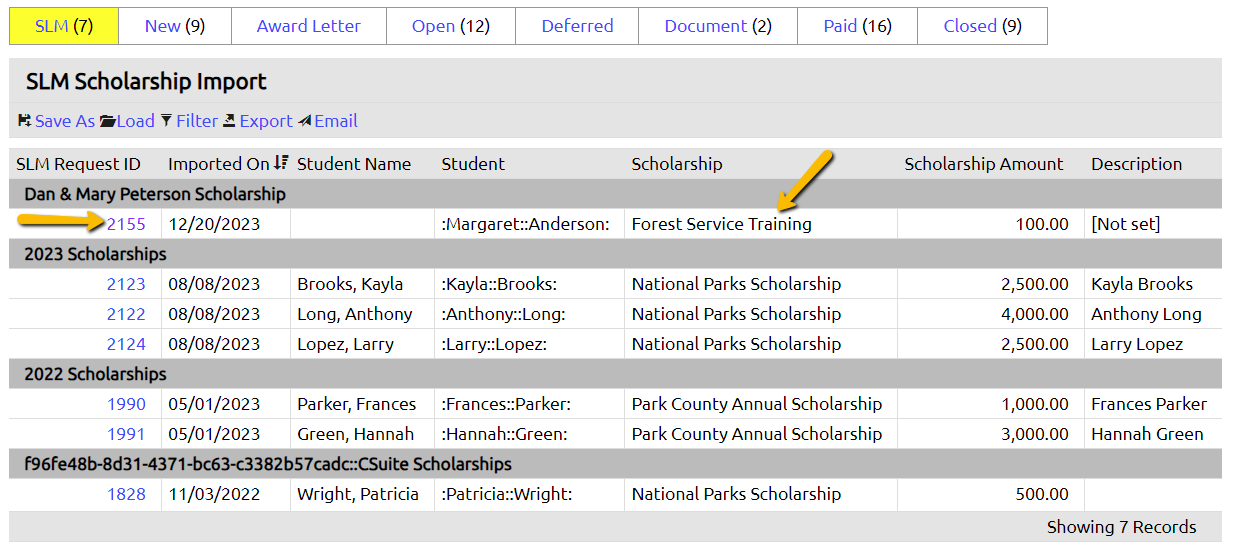Open the Document tab
The width and height of the screenshot is (1242, 558).
717,26
